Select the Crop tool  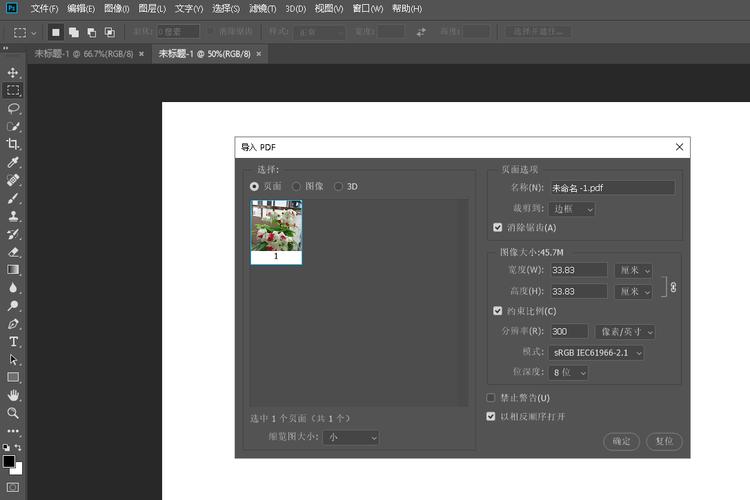tap(13, 144)
